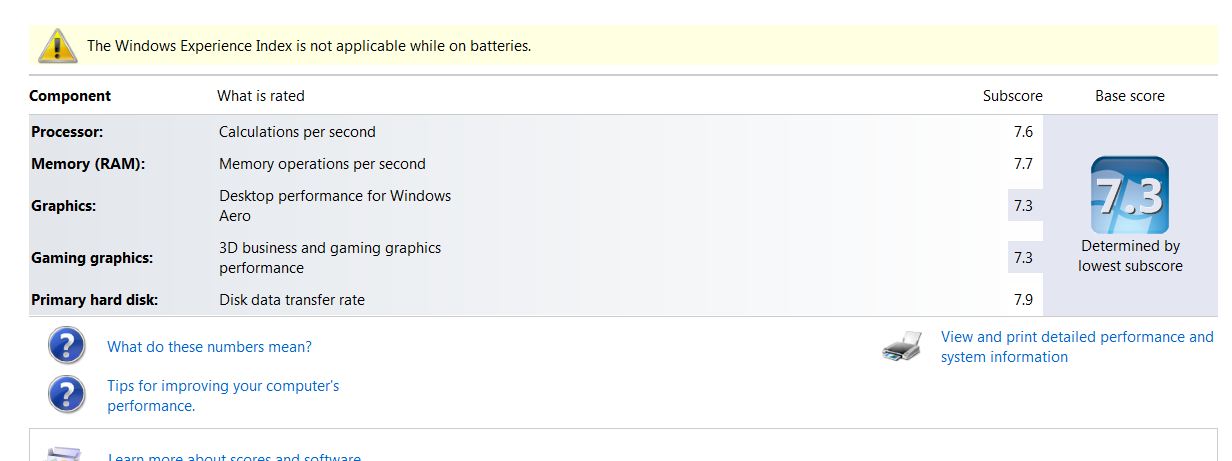Viewport: 1232px width, 461px height.
Task: Click the Graphics subscore 7.3
Action: (1023, 206)
